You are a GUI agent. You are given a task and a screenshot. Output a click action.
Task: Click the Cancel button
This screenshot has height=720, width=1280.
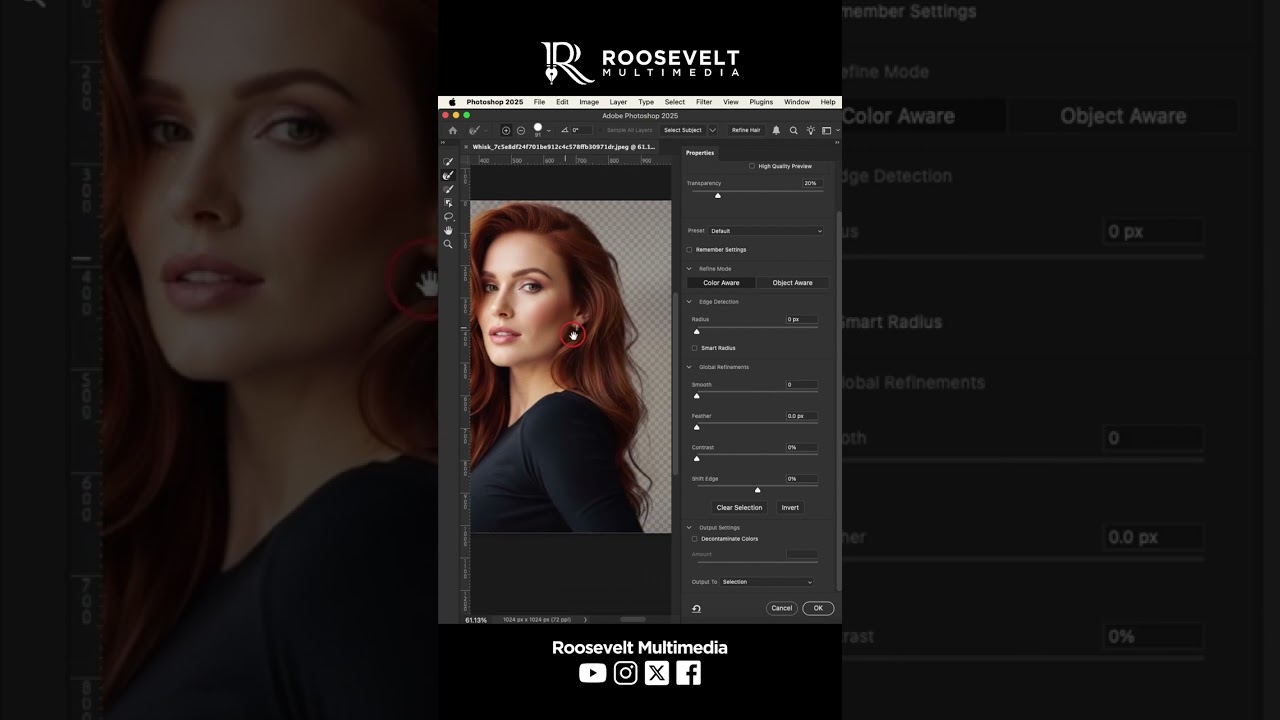point(782,608)
